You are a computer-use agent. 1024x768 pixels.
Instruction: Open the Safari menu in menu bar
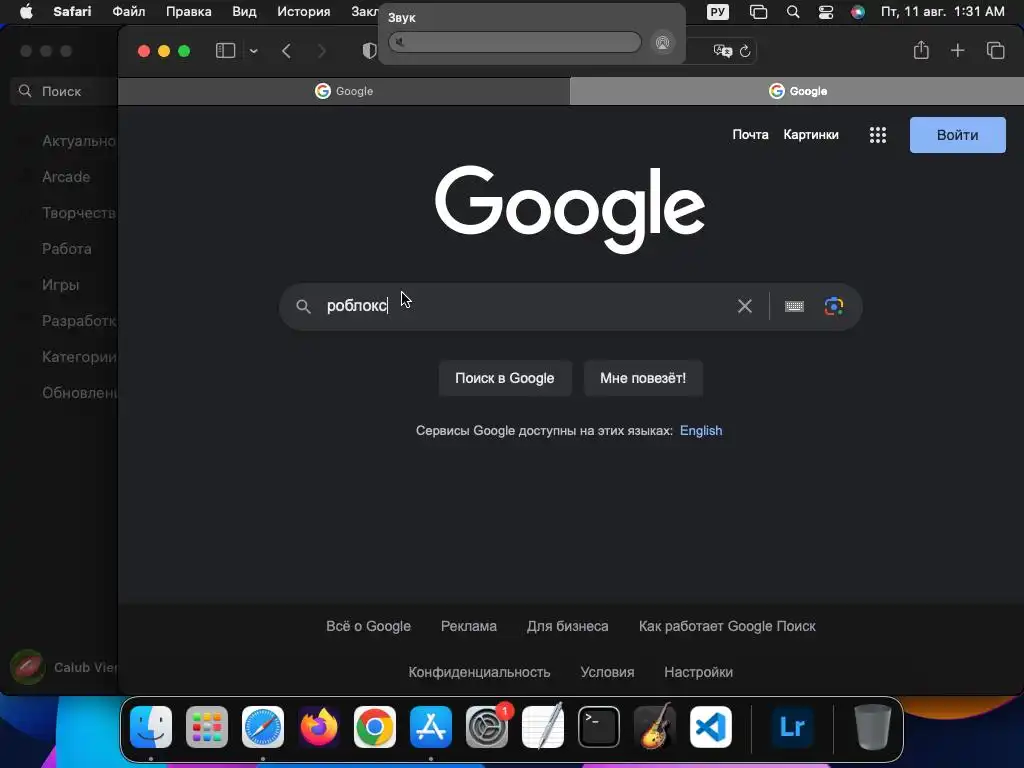click(x=72, y=12)
